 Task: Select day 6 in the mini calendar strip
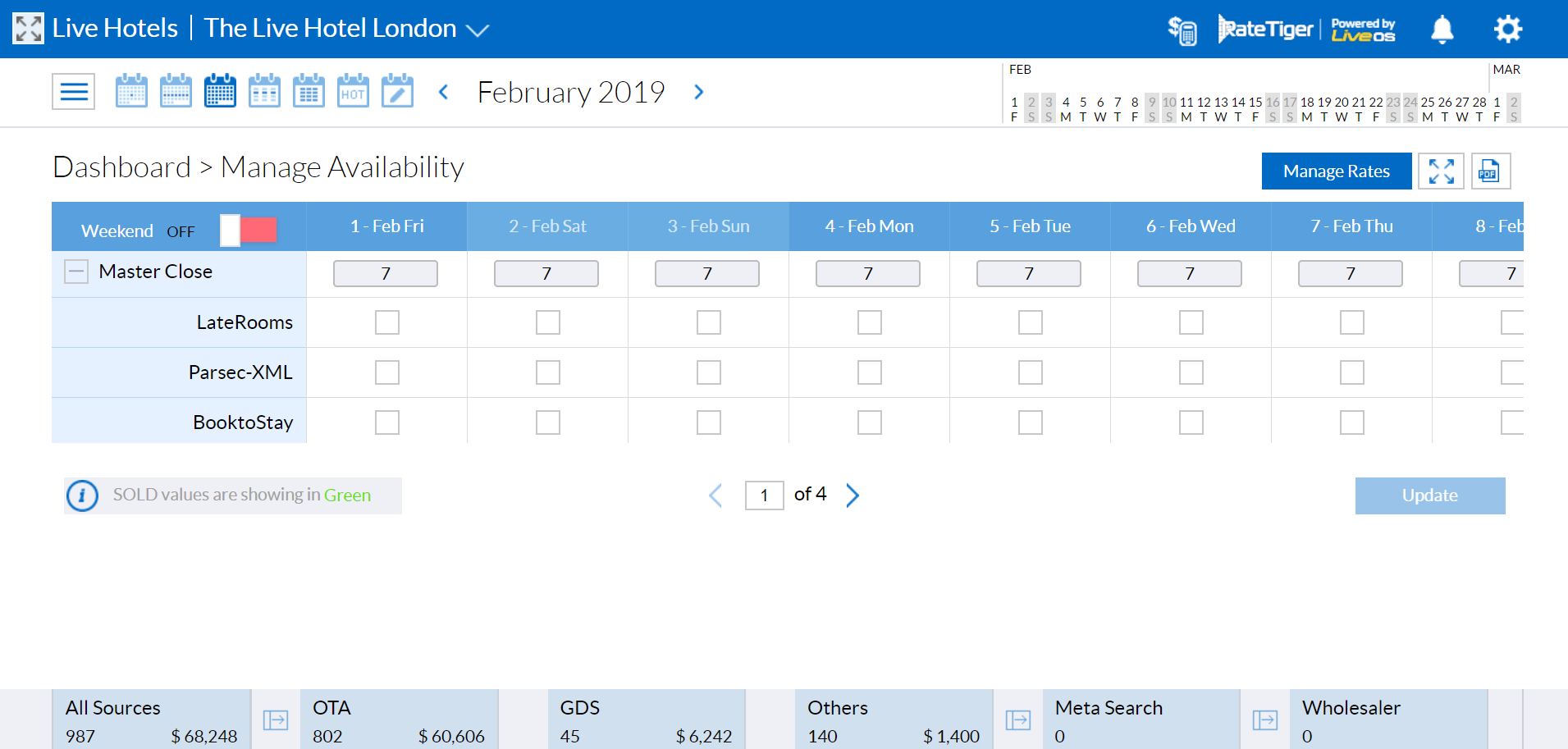pyautogui.click(x=1100, y=109)
